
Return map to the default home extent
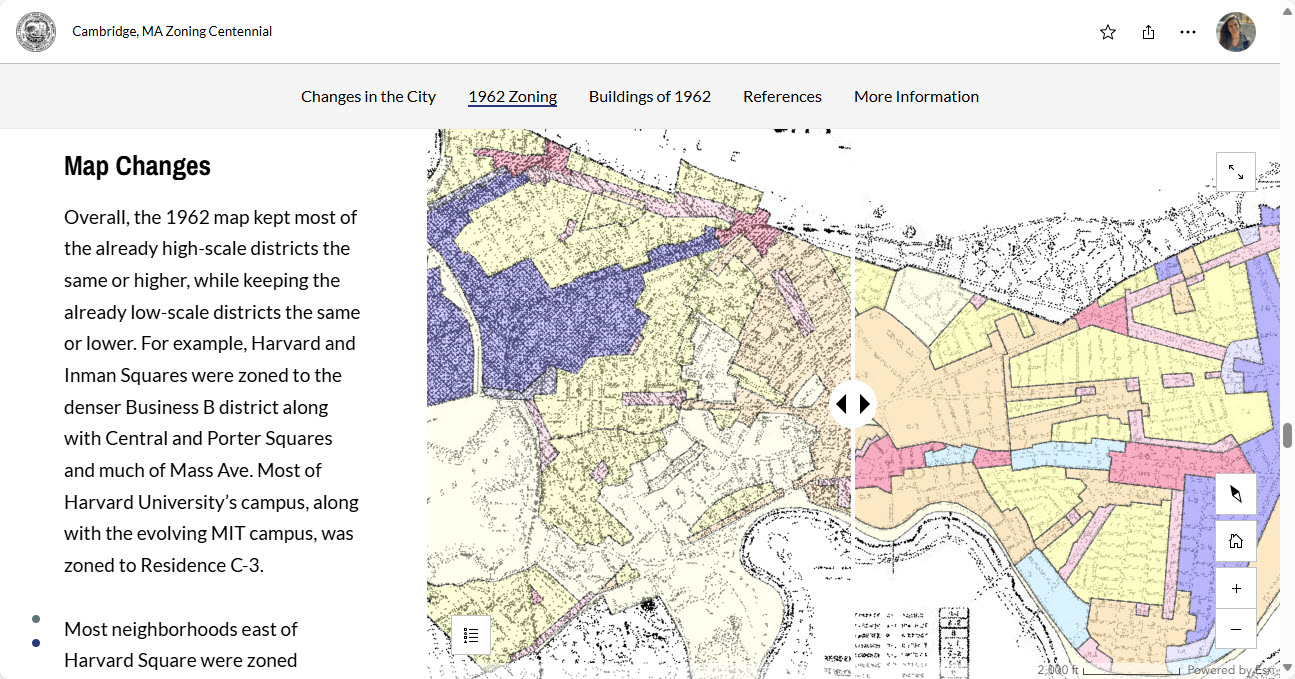(1235, 541)
